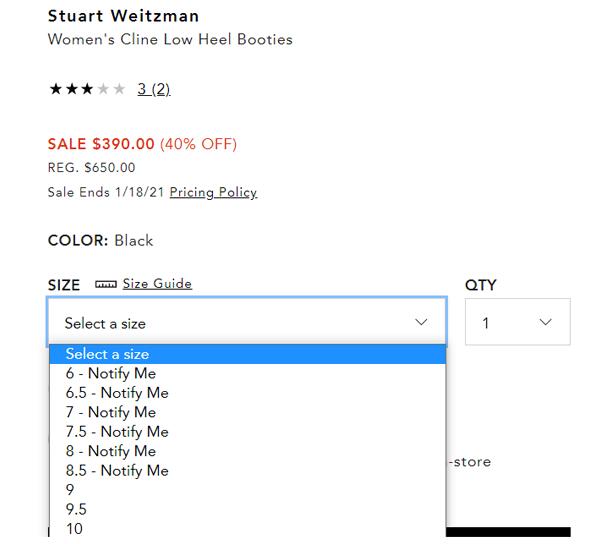Select size 7.5 - Notify Me
Viewport: 595px width, 544px height.
(x=247, y=432)
